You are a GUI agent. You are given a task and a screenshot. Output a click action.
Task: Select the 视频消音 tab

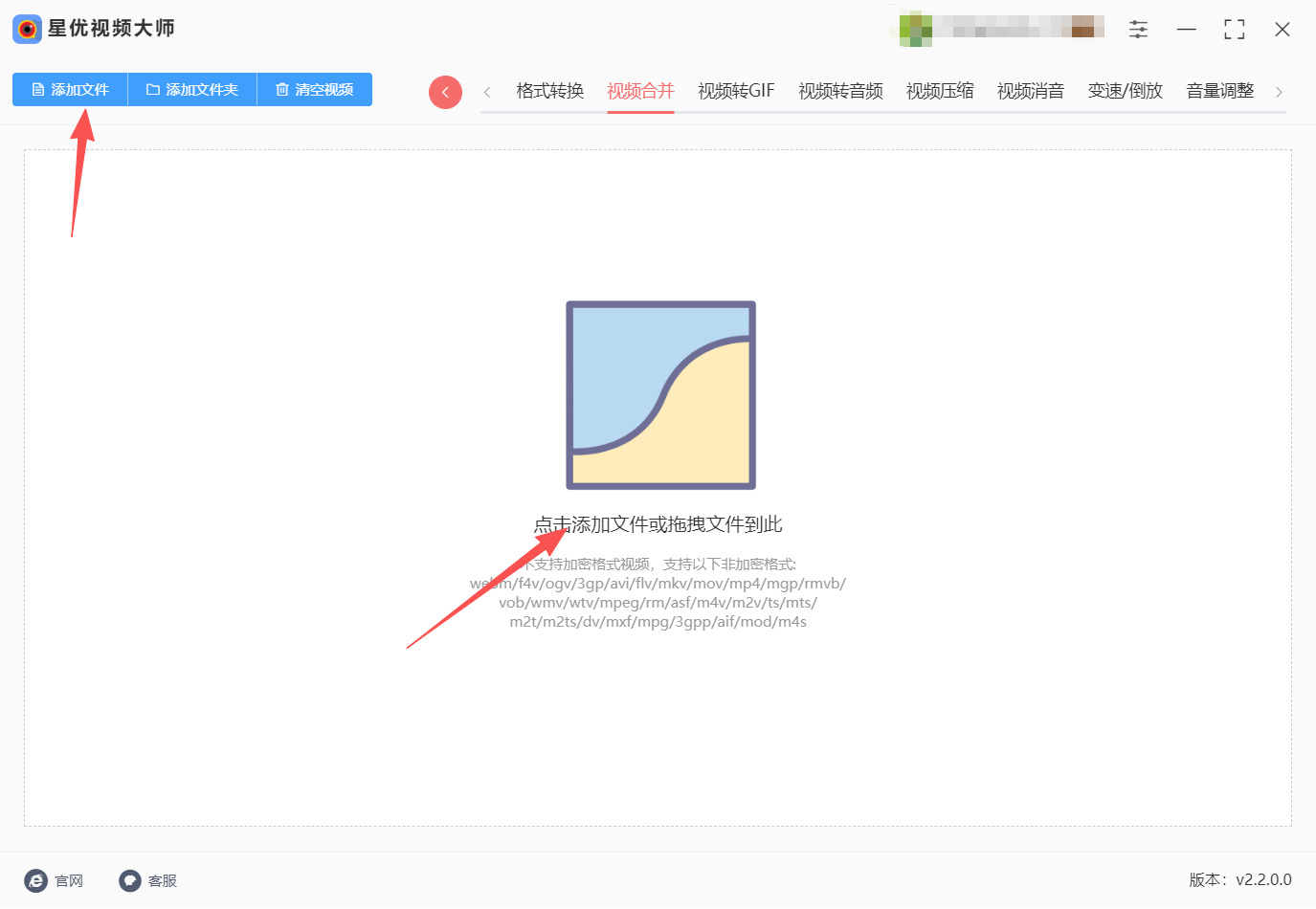click(x=1031, y=91)
